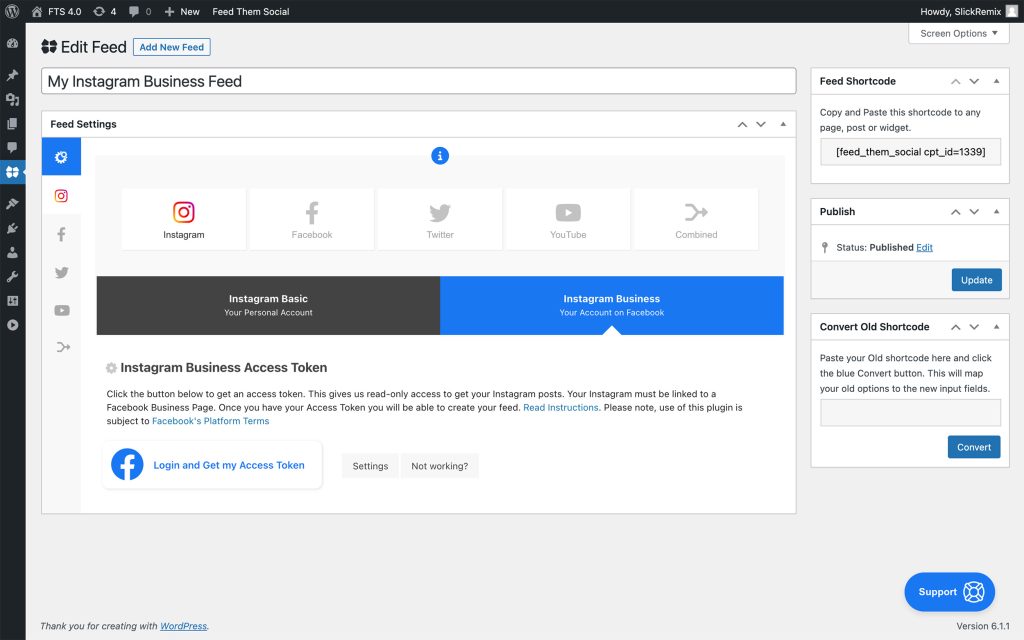Open Comments from the admin sidebar
This screenshot has width=1024, height=640.
coord(12,148)
